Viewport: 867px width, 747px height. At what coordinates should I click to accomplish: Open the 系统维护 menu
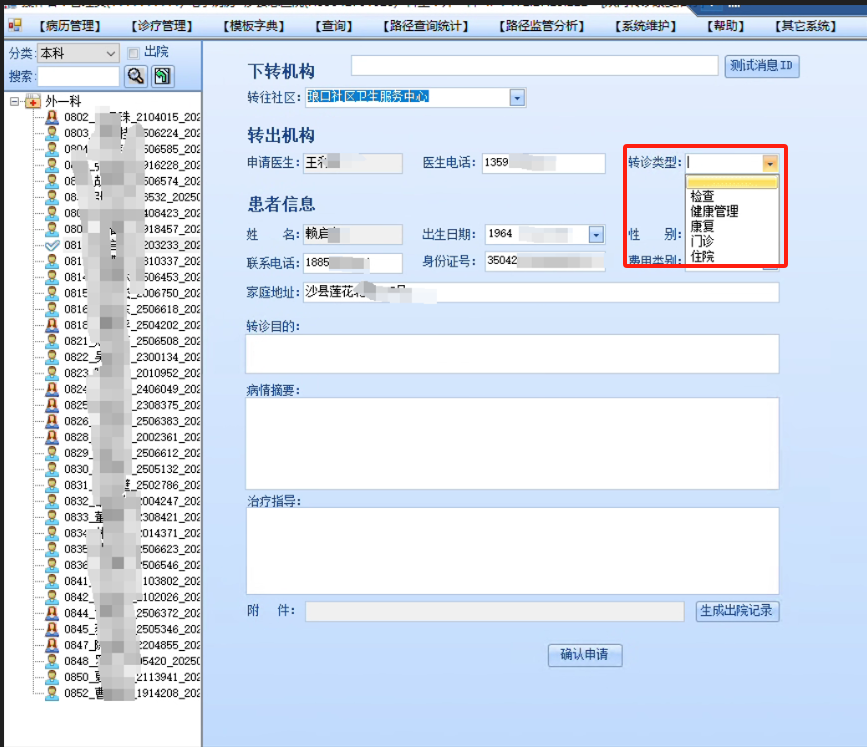click(645, 26)
